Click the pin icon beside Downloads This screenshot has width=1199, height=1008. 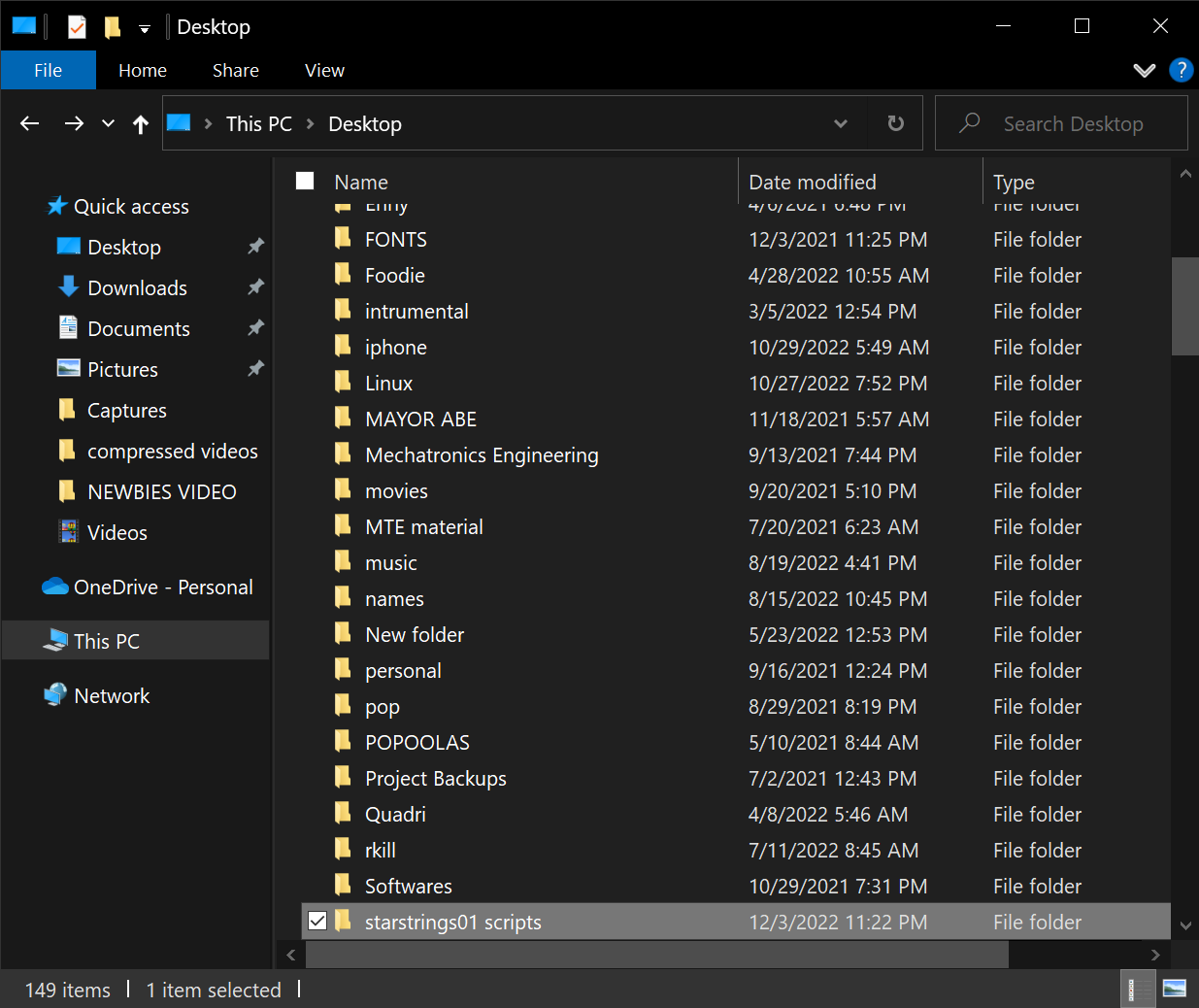click(255, 287)
